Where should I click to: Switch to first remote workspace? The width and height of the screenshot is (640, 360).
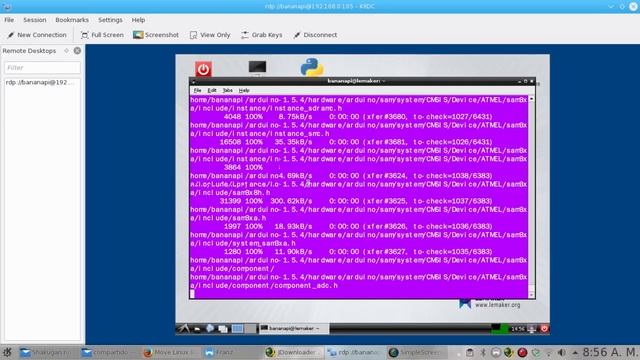tap(238, 329)
